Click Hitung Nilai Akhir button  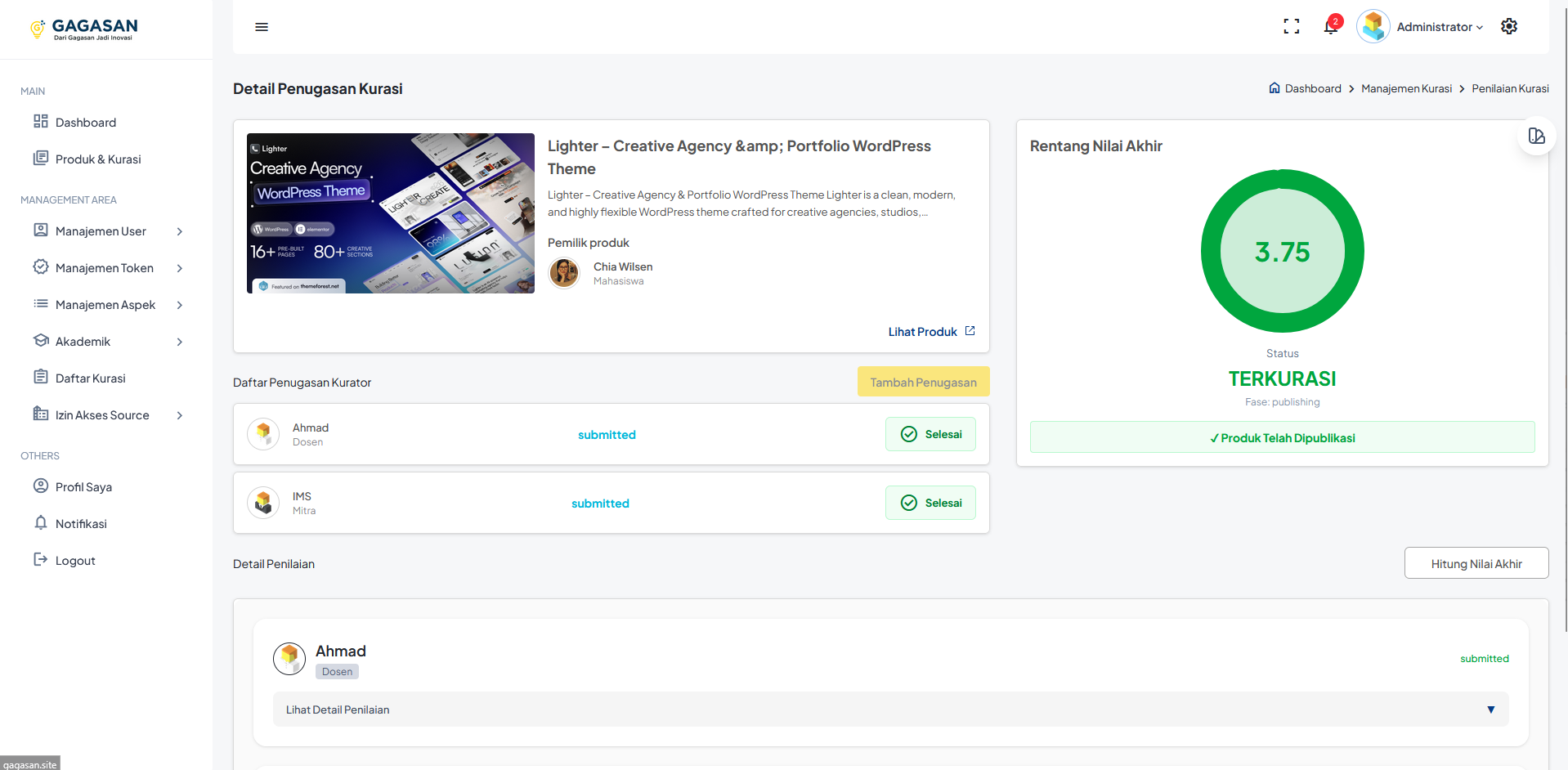(x=1476, y=563)
